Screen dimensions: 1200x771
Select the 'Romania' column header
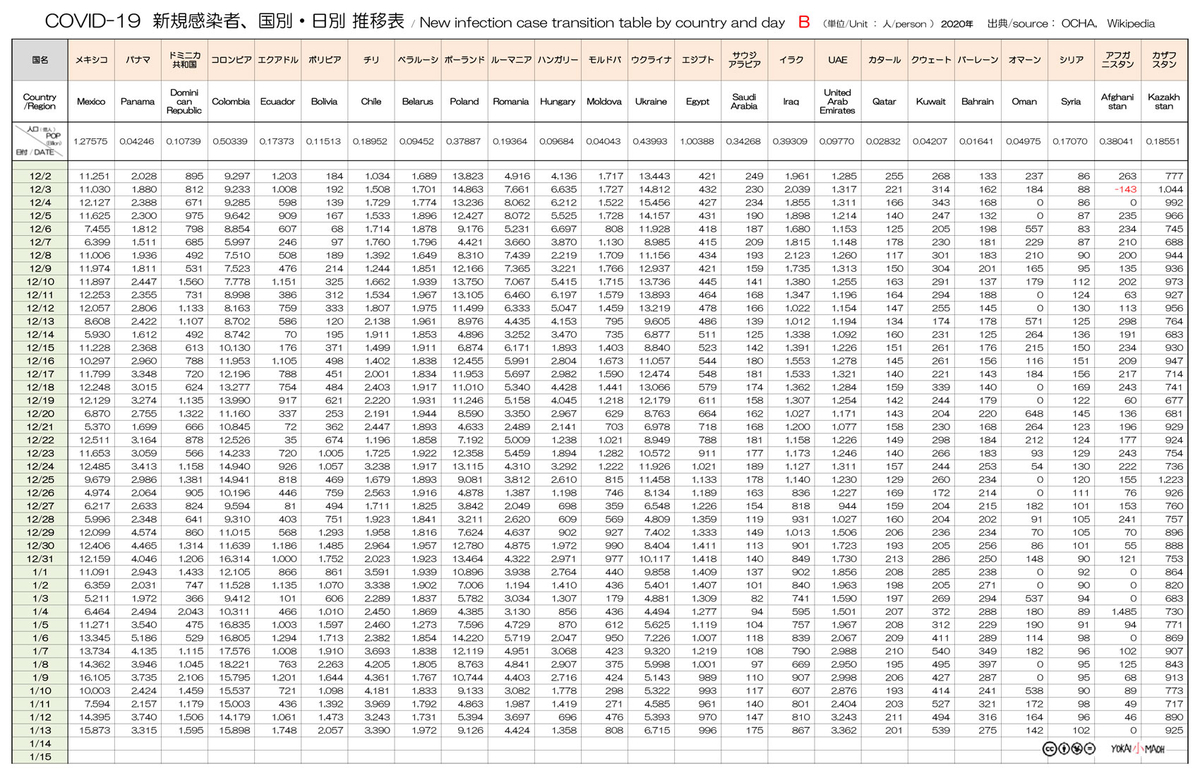coord(510,101)
